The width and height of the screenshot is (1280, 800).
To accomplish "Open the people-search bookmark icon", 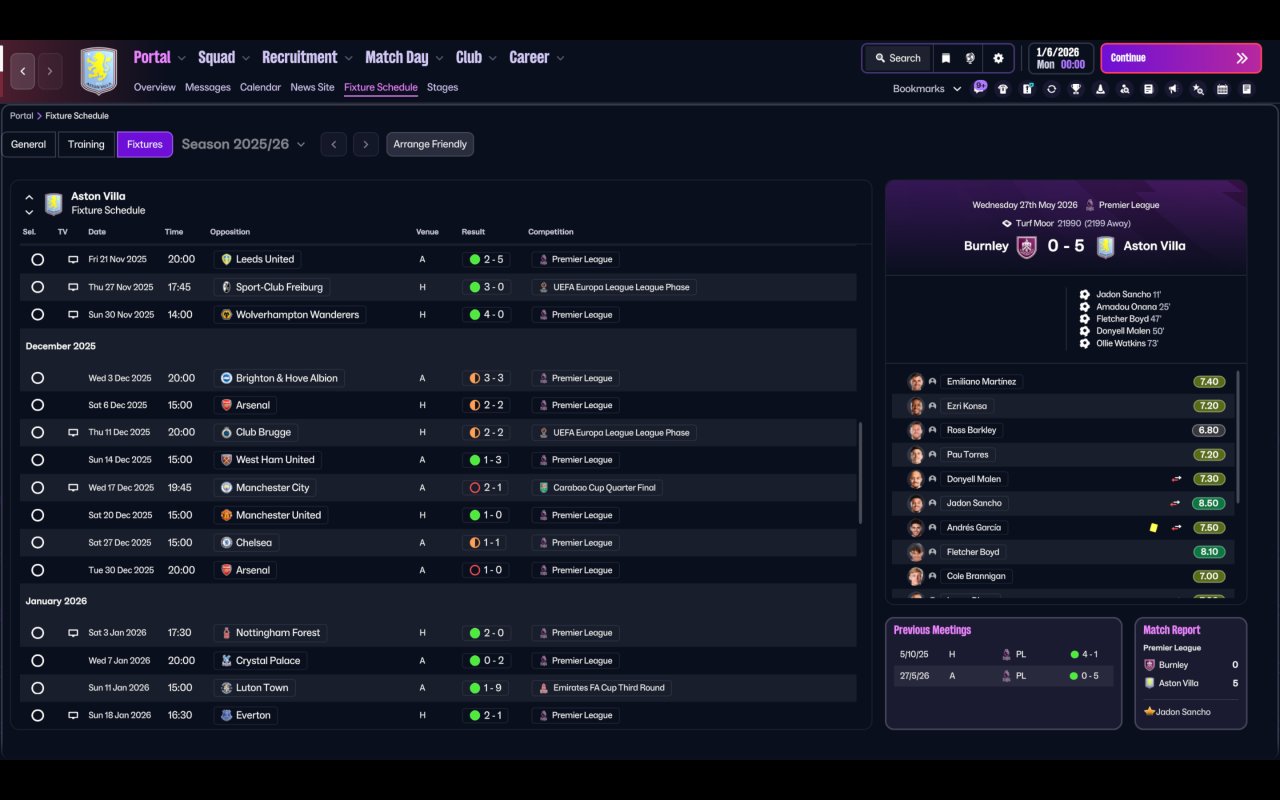I will point(1125,89).
